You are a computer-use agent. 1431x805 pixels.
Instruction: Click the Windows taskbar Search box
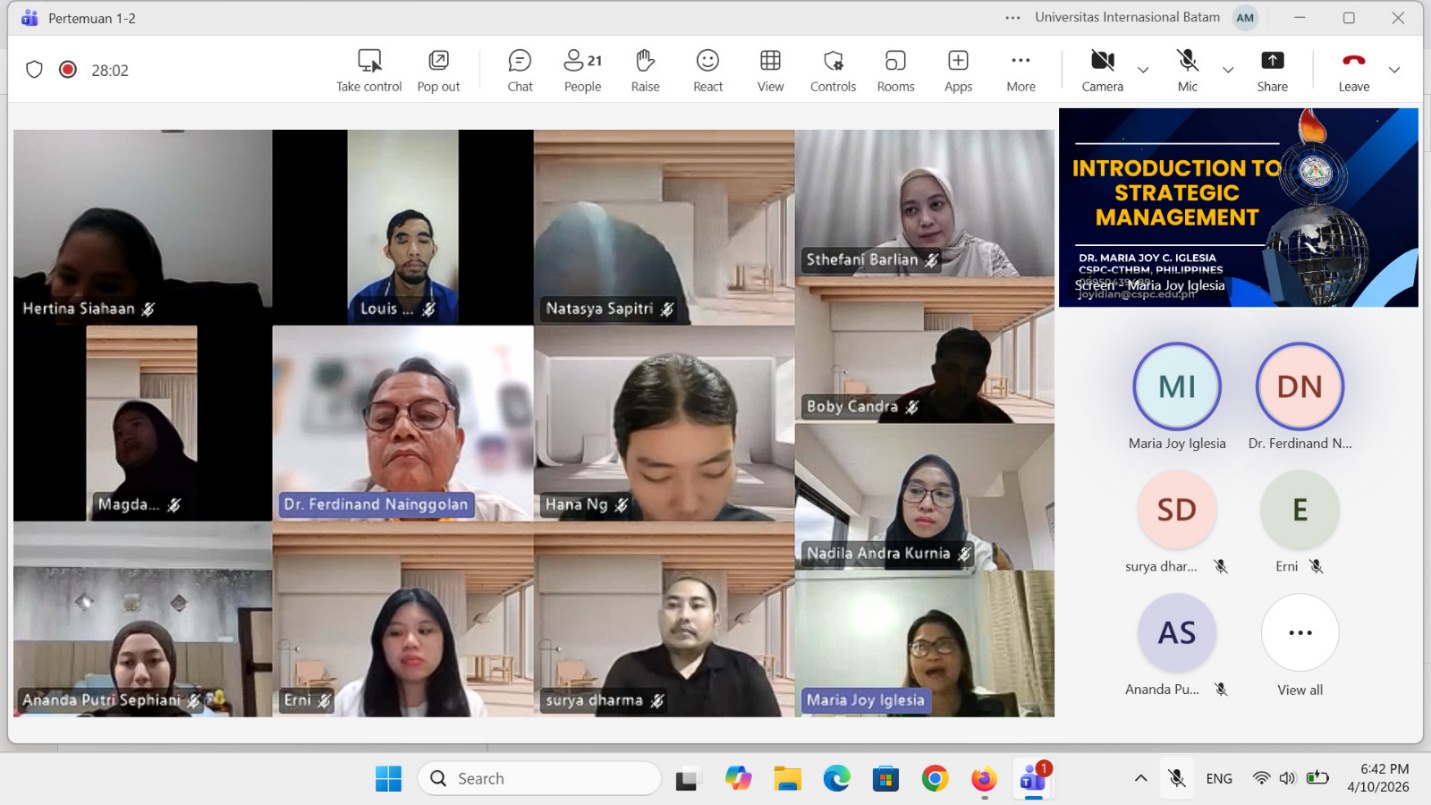(x=540, y=778)
